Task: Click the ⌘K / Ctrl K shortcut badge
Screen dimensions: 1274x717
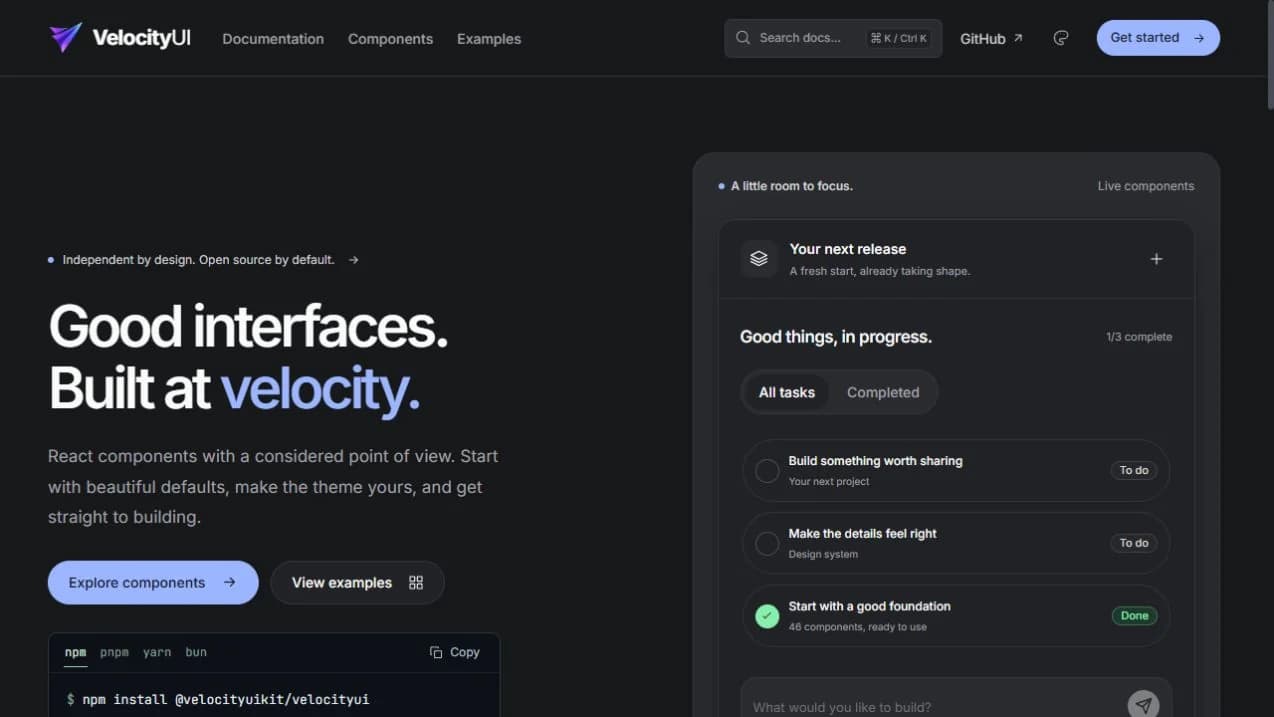Action: tap(899, 38)
